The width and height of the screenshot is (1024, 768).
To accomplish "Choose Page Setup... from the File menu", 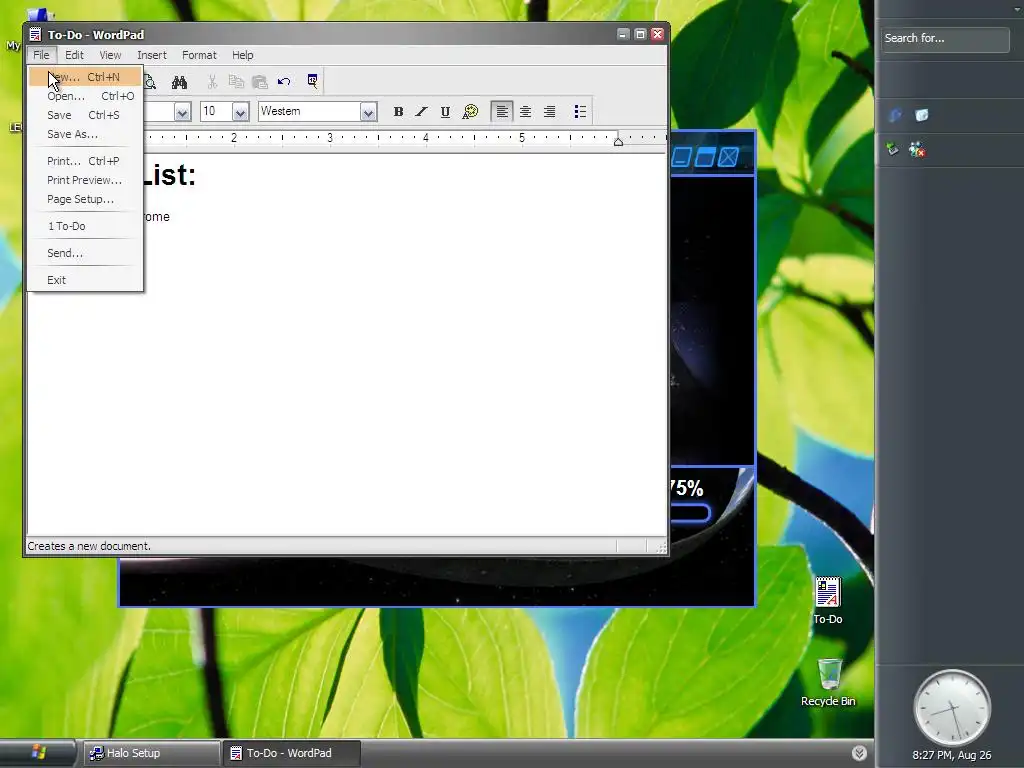I will (x=85, y=199).
